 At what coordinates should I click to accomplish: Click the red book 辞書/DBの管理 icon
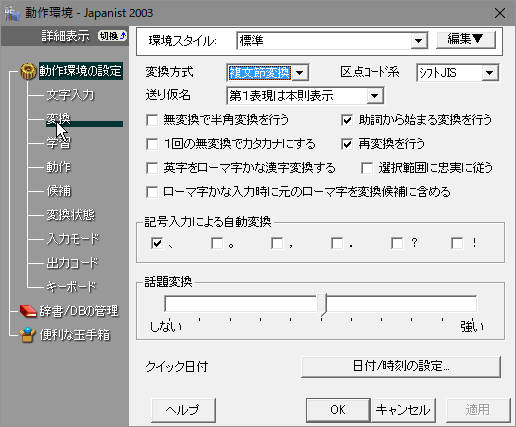pyautogui.click(x=28, y=311)
